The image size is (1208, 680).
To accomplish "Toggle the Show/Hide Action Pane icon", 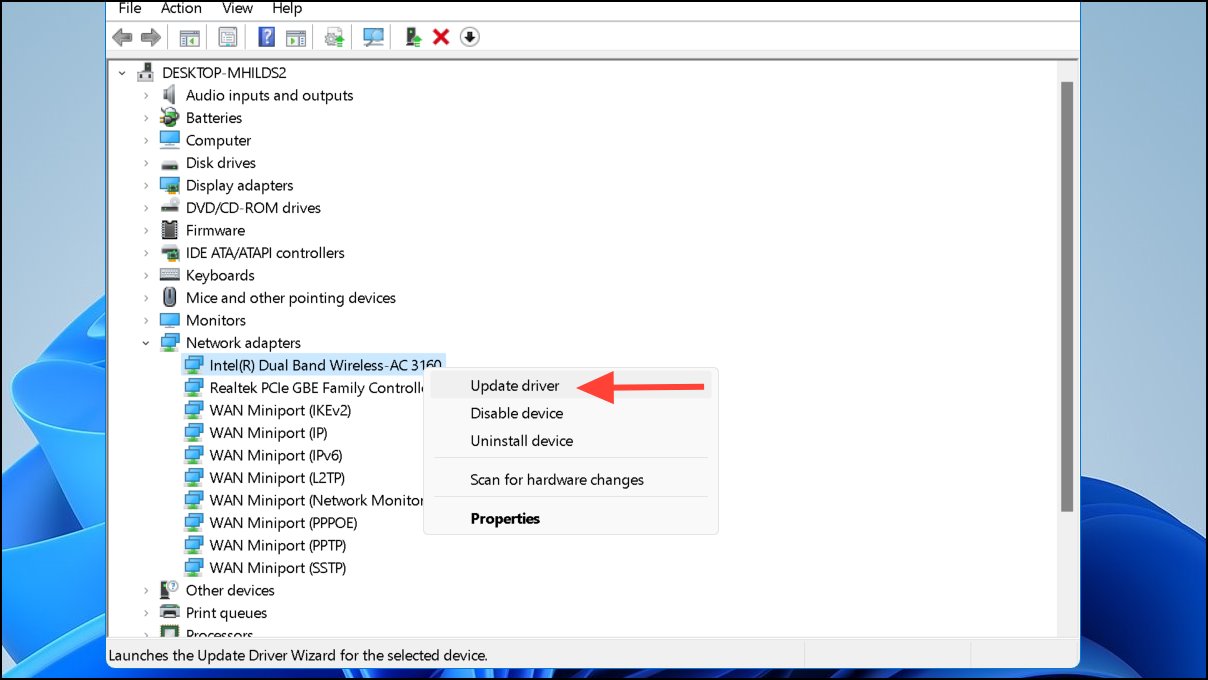I will pos(295,37).
